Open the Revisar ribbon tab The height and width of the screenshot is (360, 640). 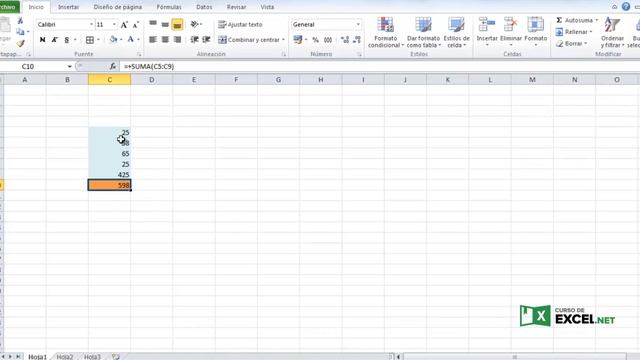[236, 7]
